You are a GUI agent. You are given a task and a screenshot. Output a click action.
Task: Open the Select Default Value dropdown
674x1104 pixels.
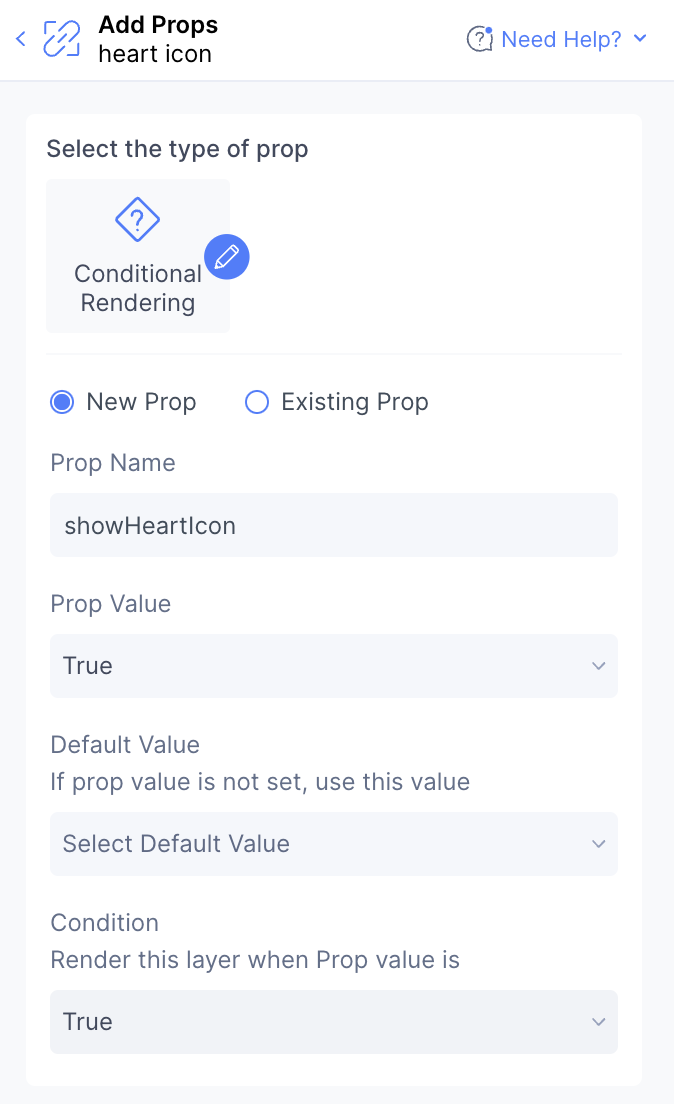(334, 844)
